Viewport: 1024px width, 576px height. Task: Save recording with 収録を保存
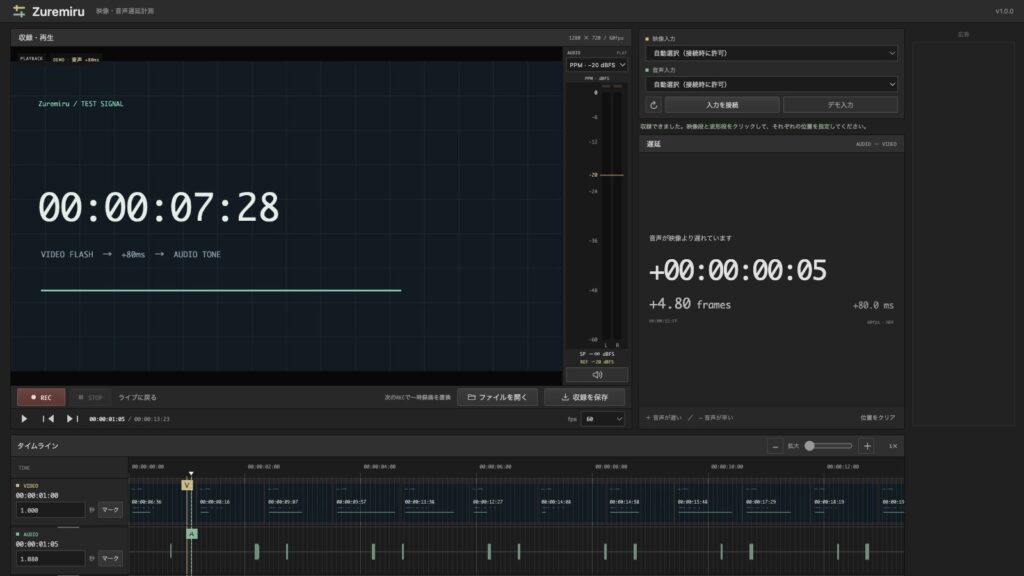click(584, 397)
